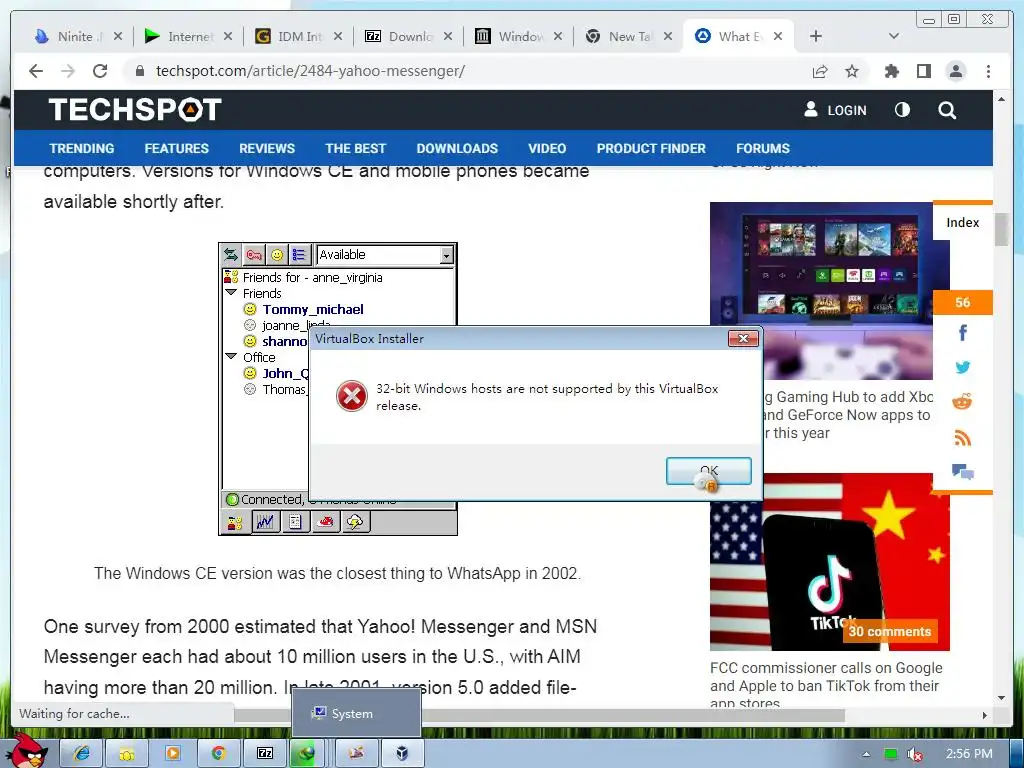1024x768 pixels.
Task: Share the article on Twitter
Action: (963, 367)
